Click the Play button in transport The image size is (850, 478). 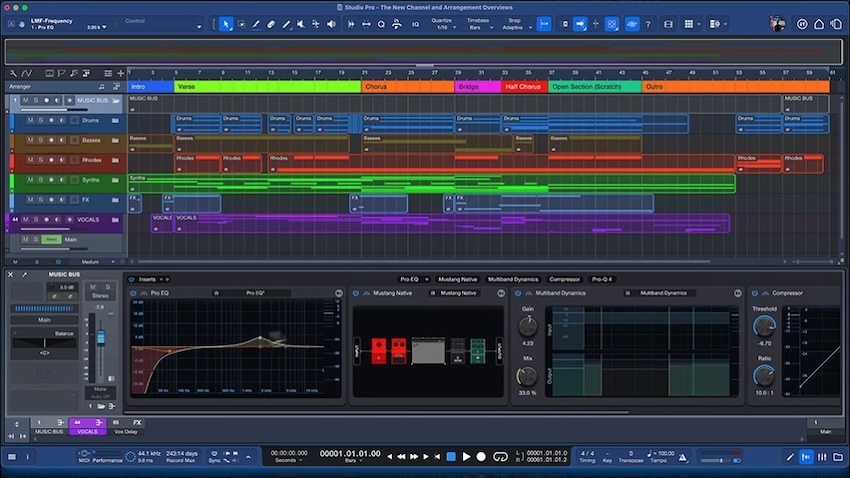[466, 456]
